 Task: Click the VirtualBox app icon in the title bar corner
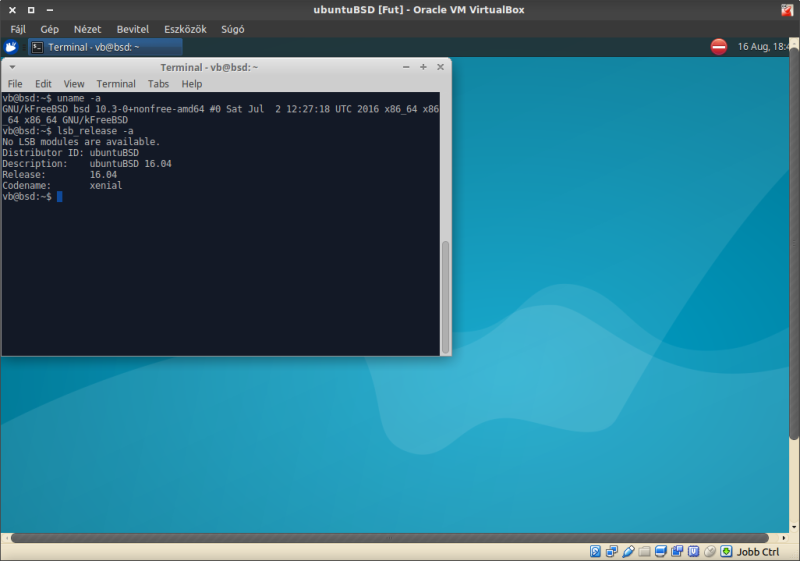[787, 10]
